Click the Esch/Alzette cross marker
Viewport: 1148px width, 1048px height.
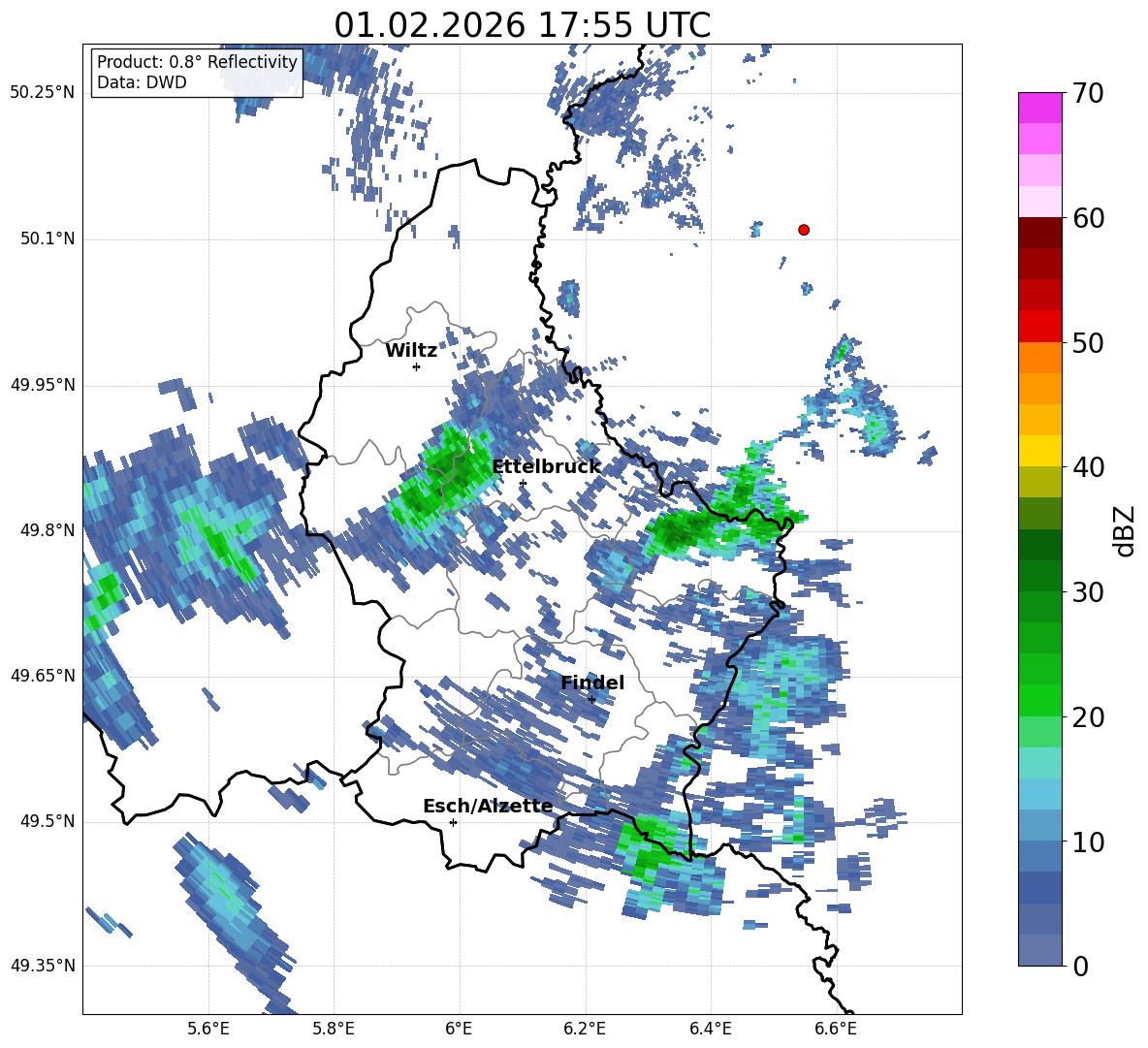click(453, 822)
